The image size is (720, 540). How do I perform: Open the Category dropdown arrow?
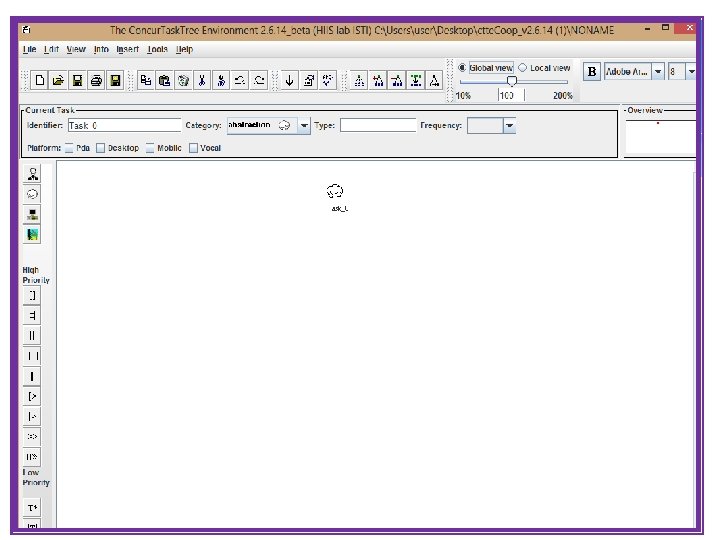click(304, 125)
